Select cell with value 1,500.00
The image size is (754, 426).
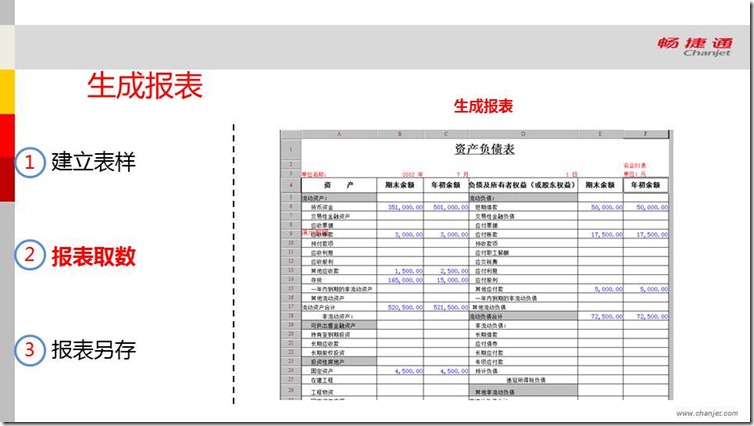400,271
